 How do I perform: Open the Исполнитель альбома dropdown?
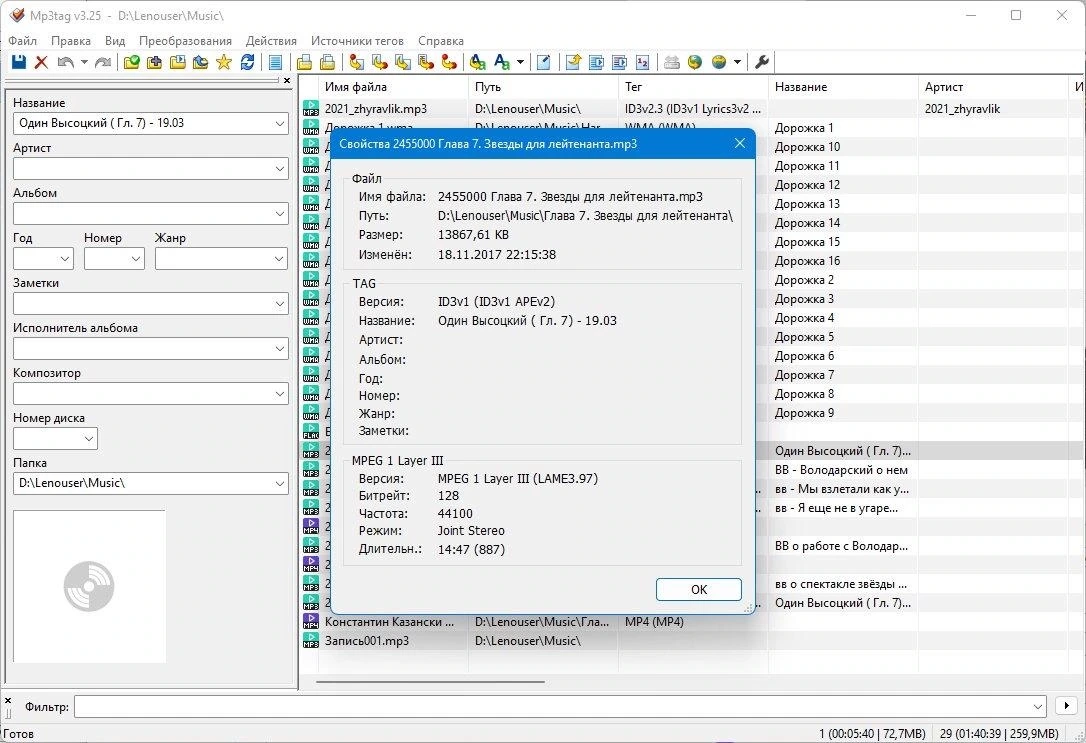coord(280,348)
